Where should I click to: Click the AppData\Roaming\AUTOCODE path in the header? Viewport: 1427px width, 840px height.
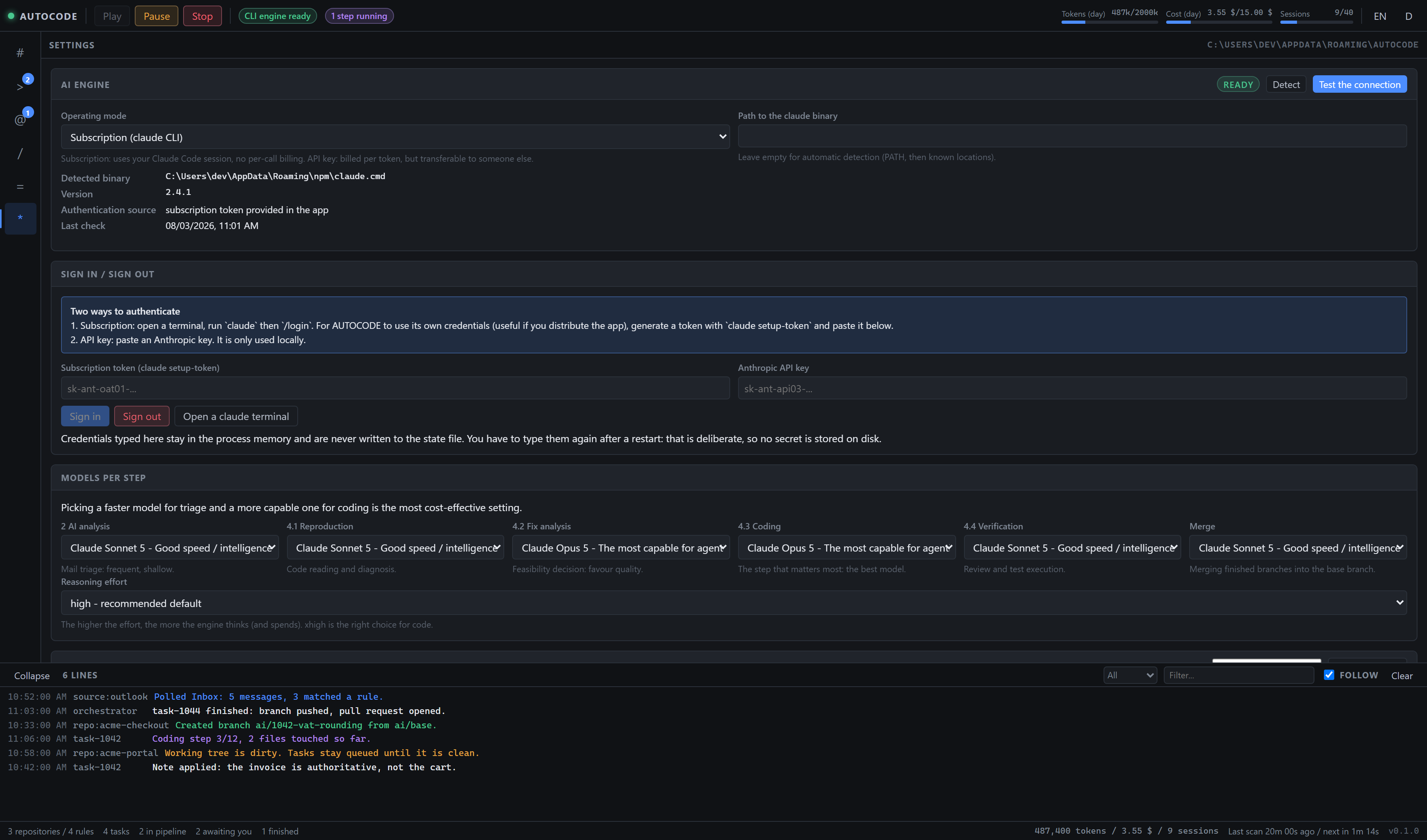coord(1312,45)
